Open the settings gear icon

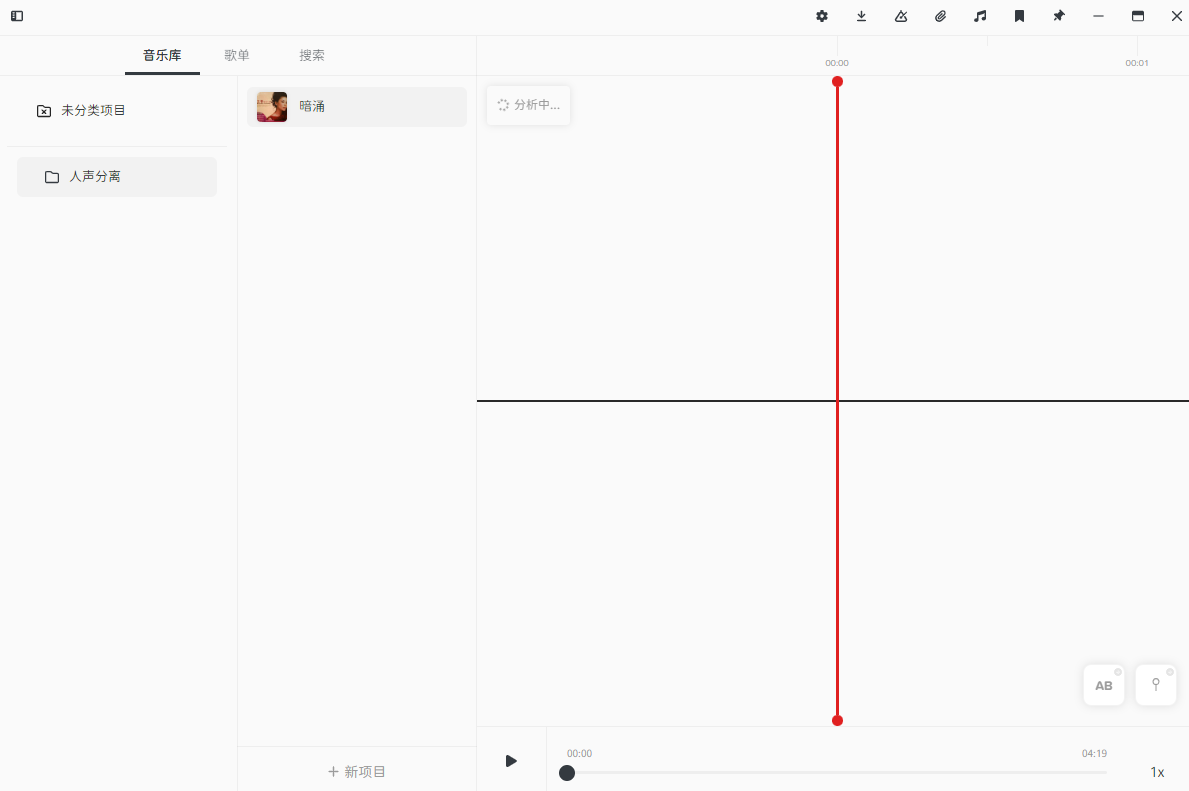point(822,16)
